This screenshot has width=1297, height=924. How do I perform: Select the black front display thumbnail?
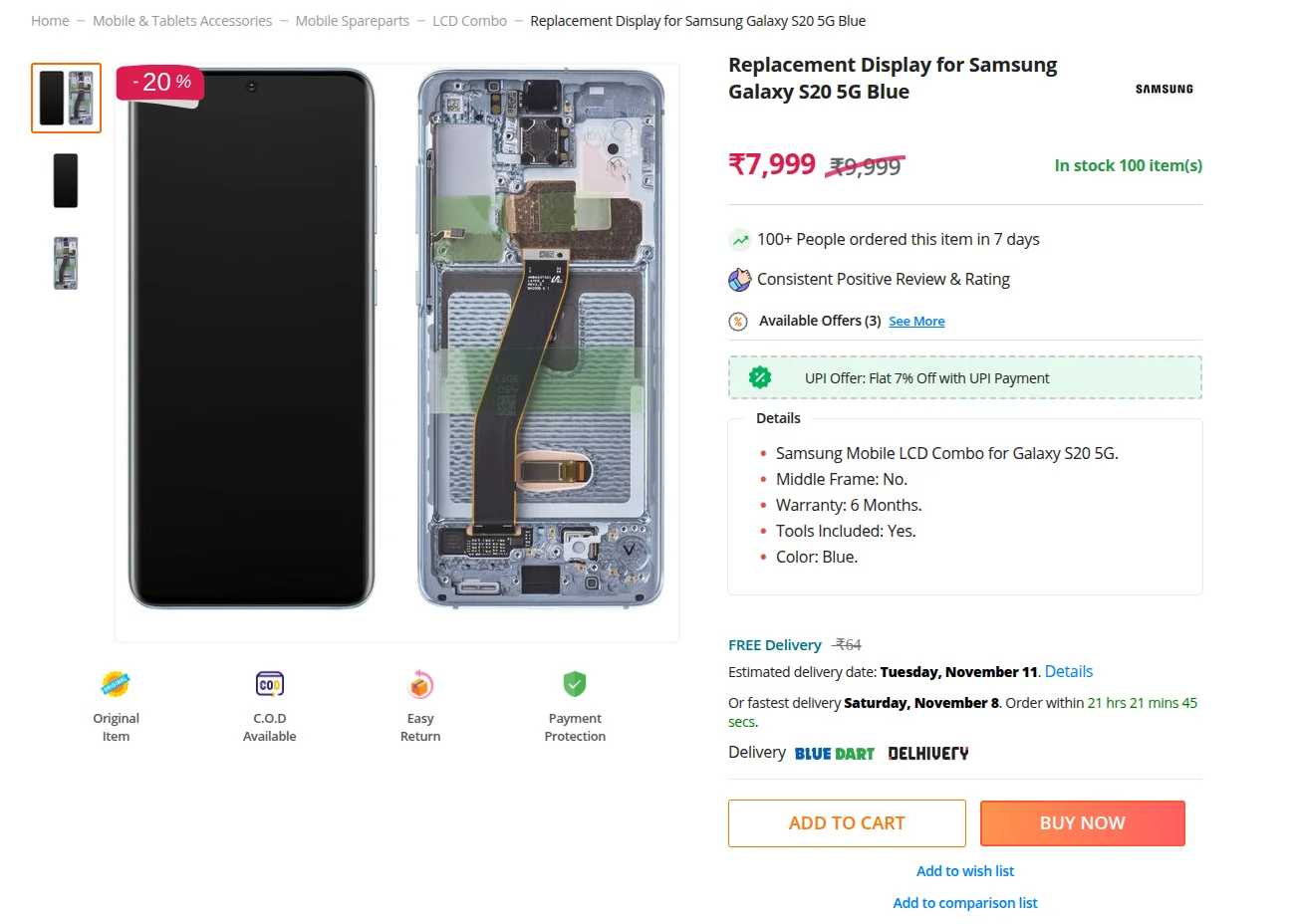pos(66,180)
